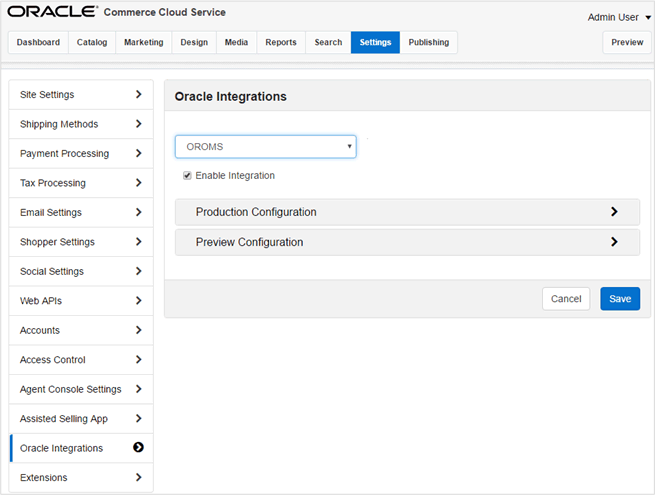
Task: Open Extensions settings in sidebar
Action: (x=81, y=477)
